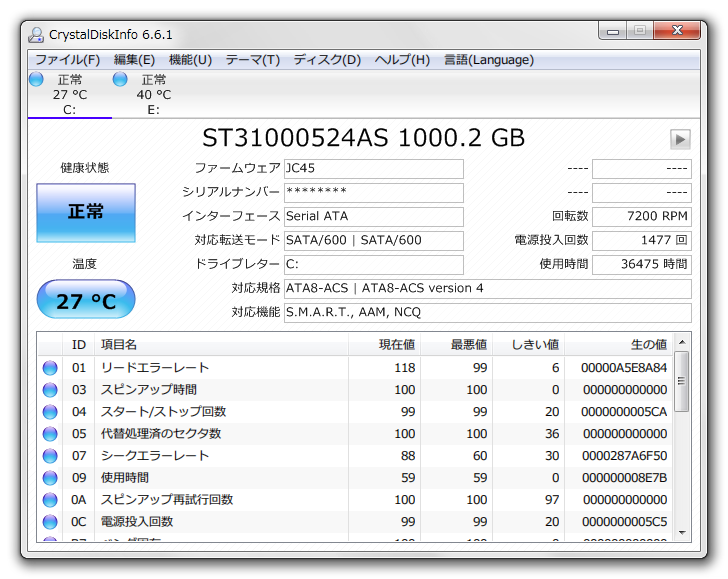Screen dimensions: 728x579
Task: Click the 現在値 column header
Action: point(385,345)
